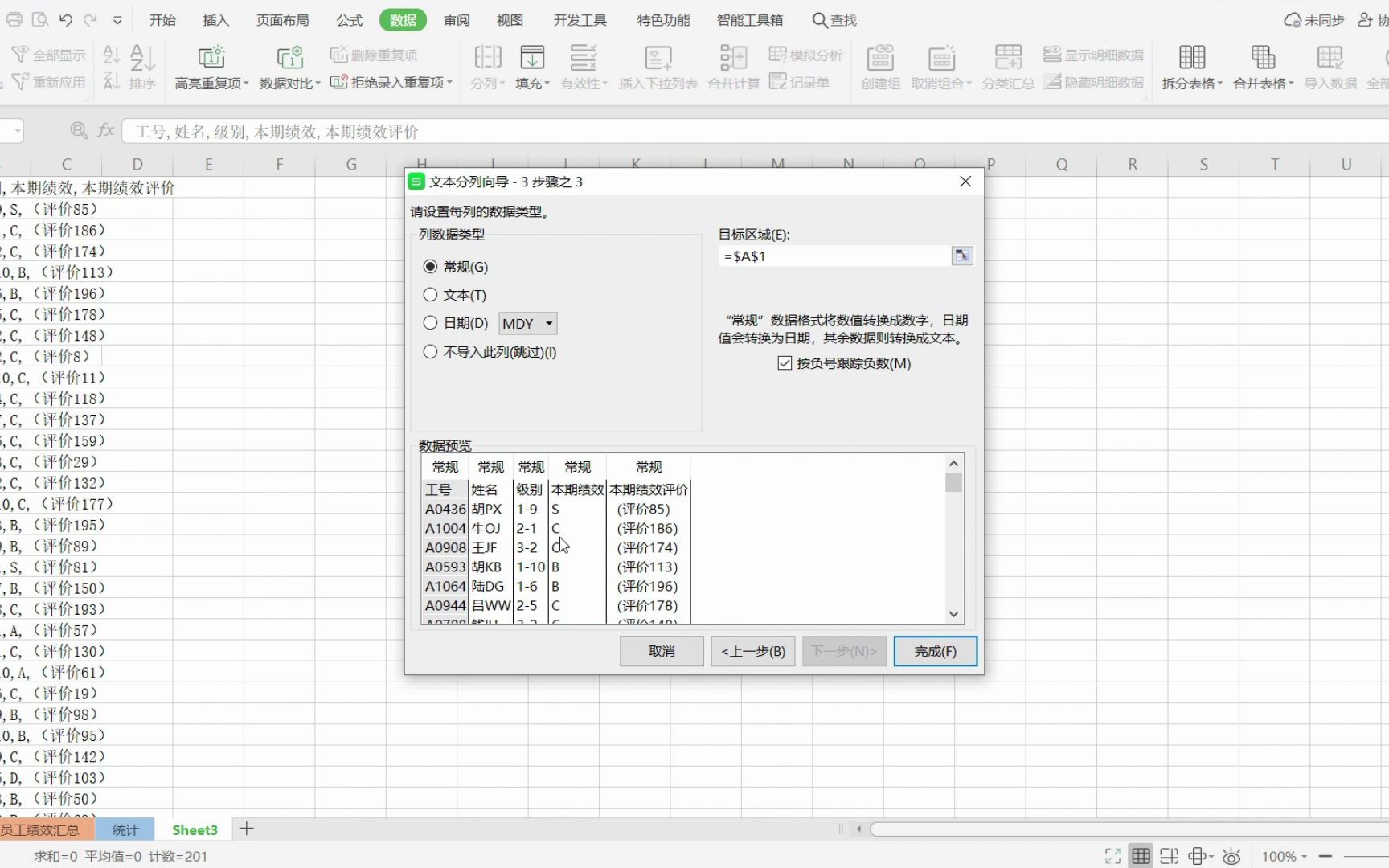
Task: Click the print preview icon
Action: (x=39, y=19)
